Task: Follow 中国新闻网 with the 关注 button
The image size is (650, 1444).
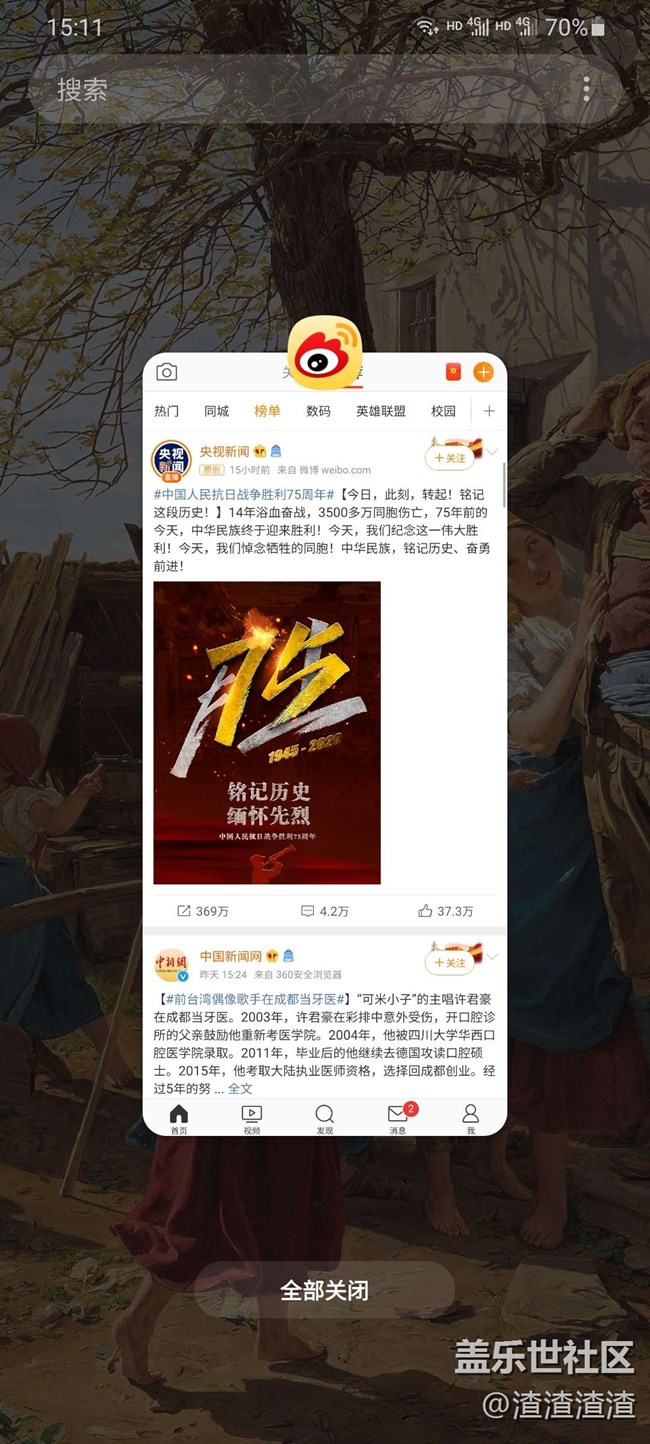Action: [450, 962]
